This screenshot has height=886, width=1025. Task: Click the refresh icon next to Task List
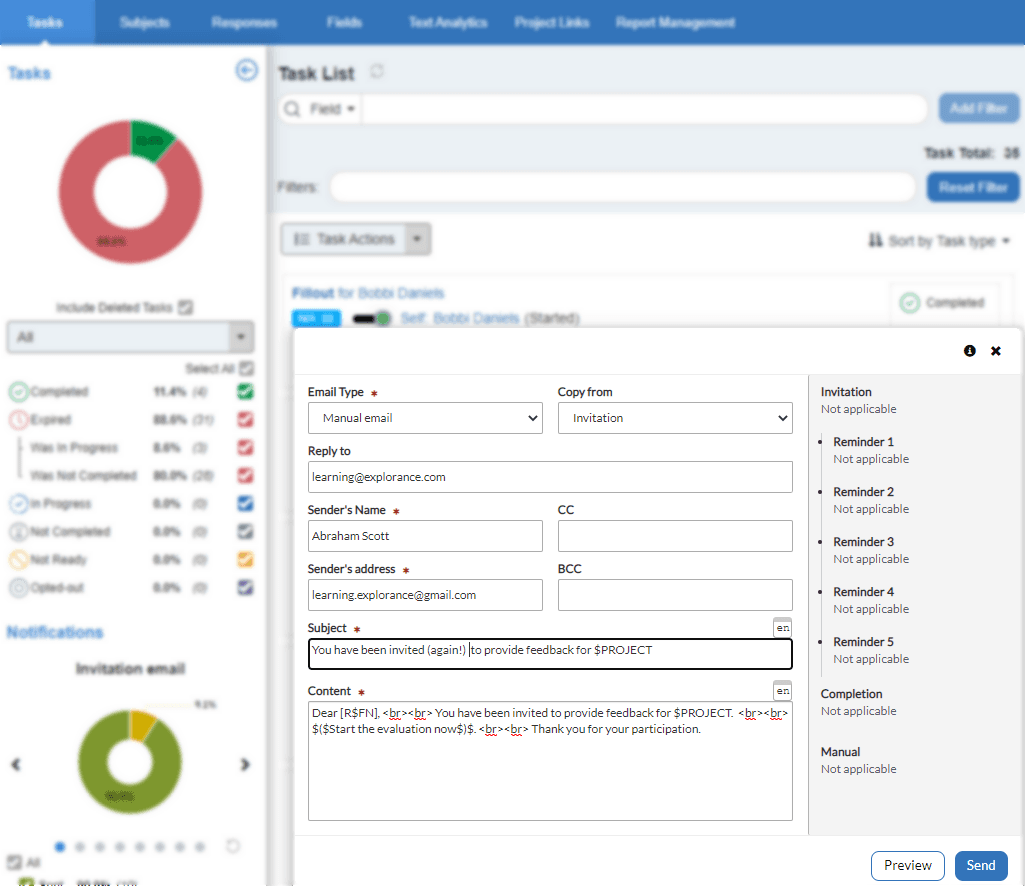coord(377,71)
